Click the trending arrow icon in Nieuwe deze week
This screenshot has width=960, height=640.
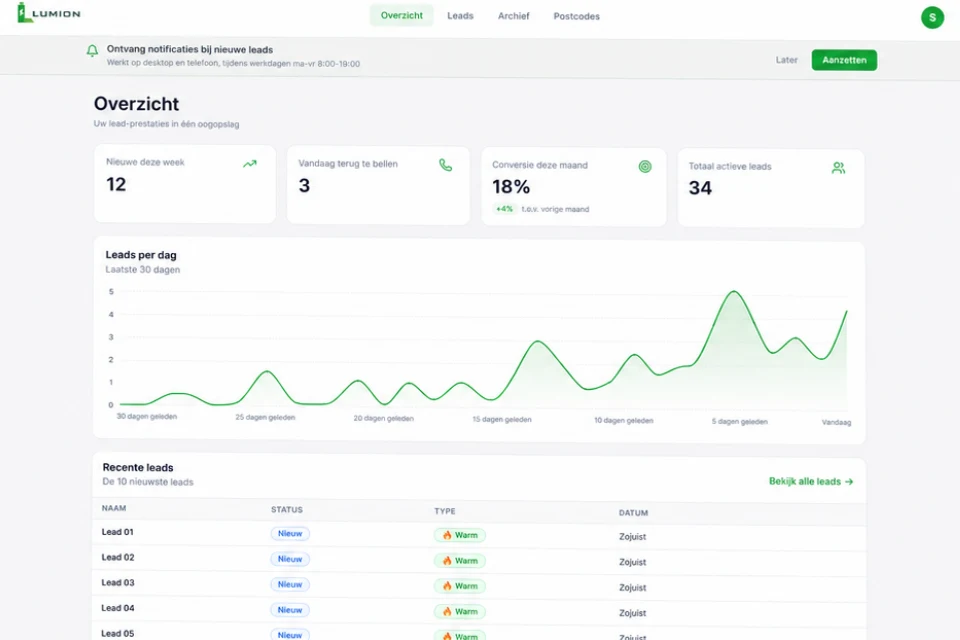[250, 164]
